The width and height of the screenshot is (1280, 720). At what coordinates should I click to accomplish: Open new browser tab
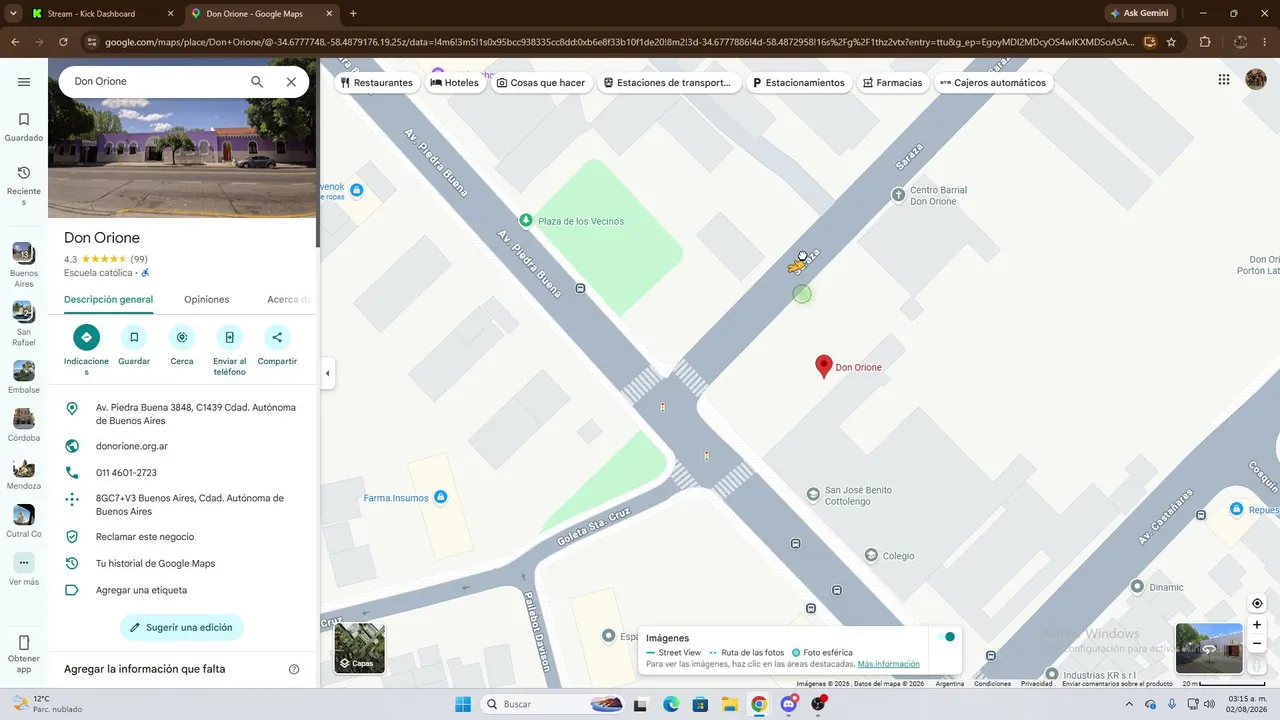pos(353,14)
